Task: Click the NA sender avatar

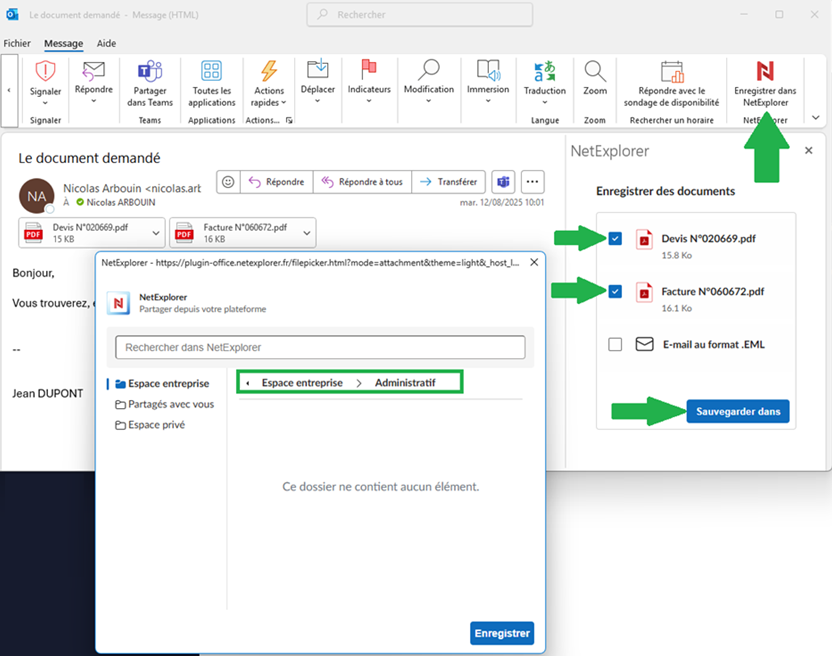Action: (x=37, y=196)
